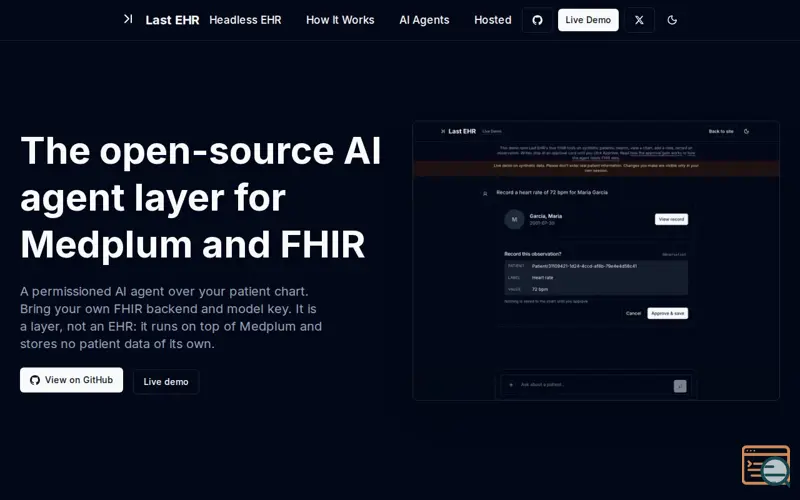The image size is (800, 500).
Task: Click the Last EHR logo mark icon
Action: coord(128,19)
